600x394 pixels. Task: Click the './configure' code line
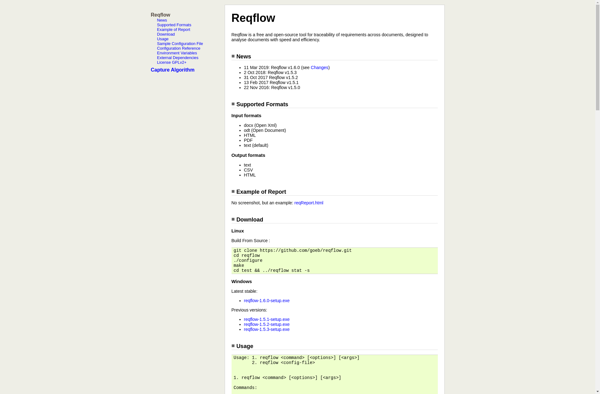(x=248, y=260)
